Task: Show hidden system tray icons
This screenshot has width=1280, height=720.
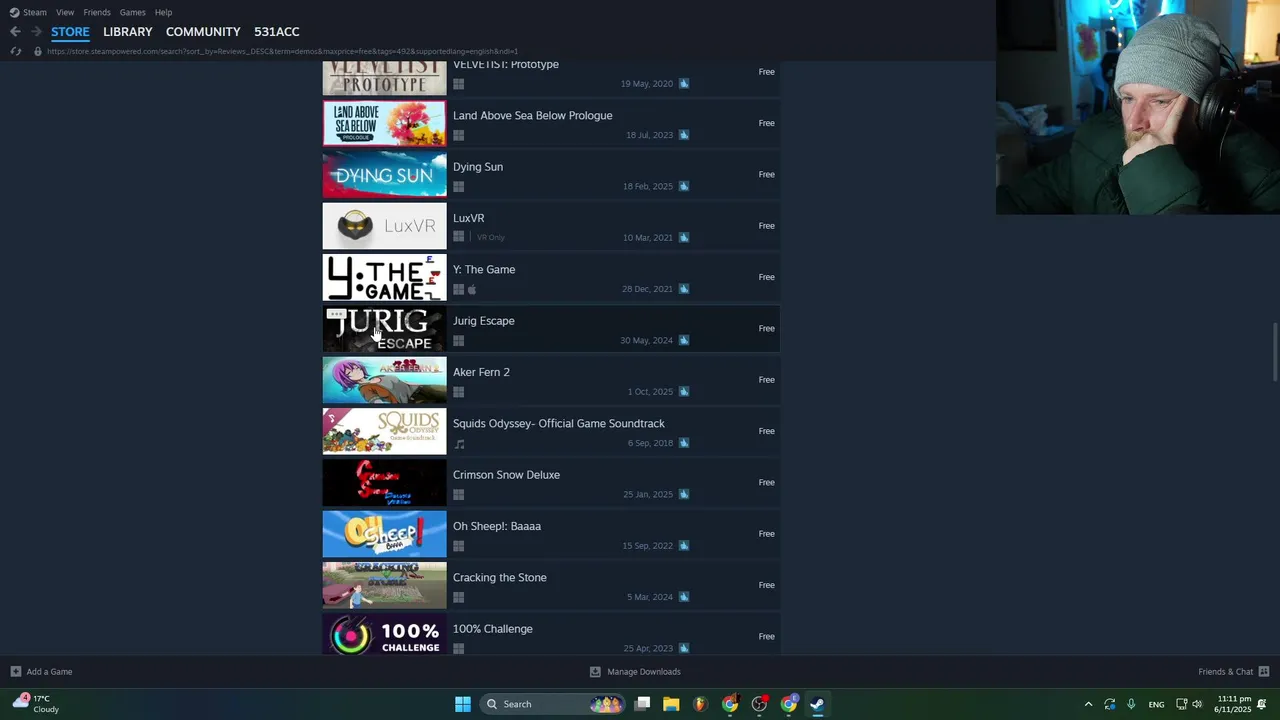Action: tap(1088, 704)
